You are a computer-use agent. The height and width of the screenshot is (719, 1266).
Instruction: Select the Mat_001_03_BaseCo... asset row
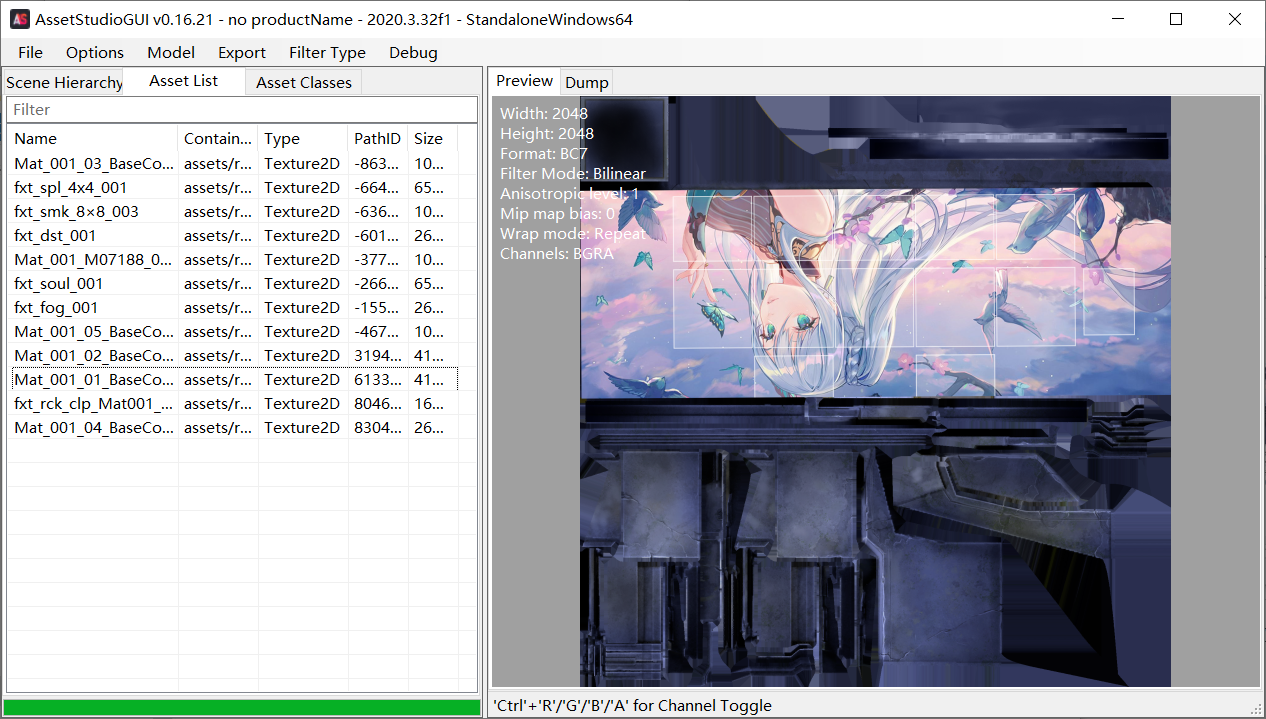233,163
